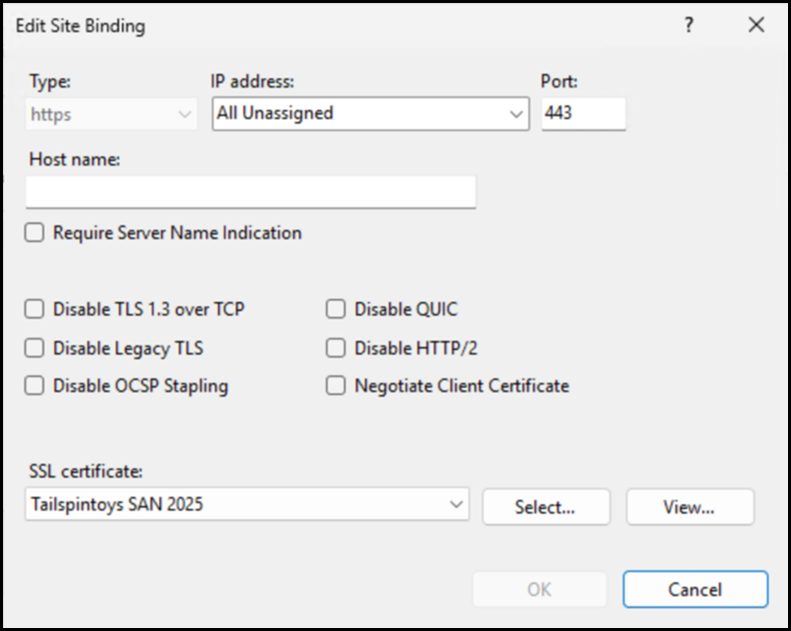
Task: Check Disable TLS 1.3 over TCP
Action: [x=36, y=310]
